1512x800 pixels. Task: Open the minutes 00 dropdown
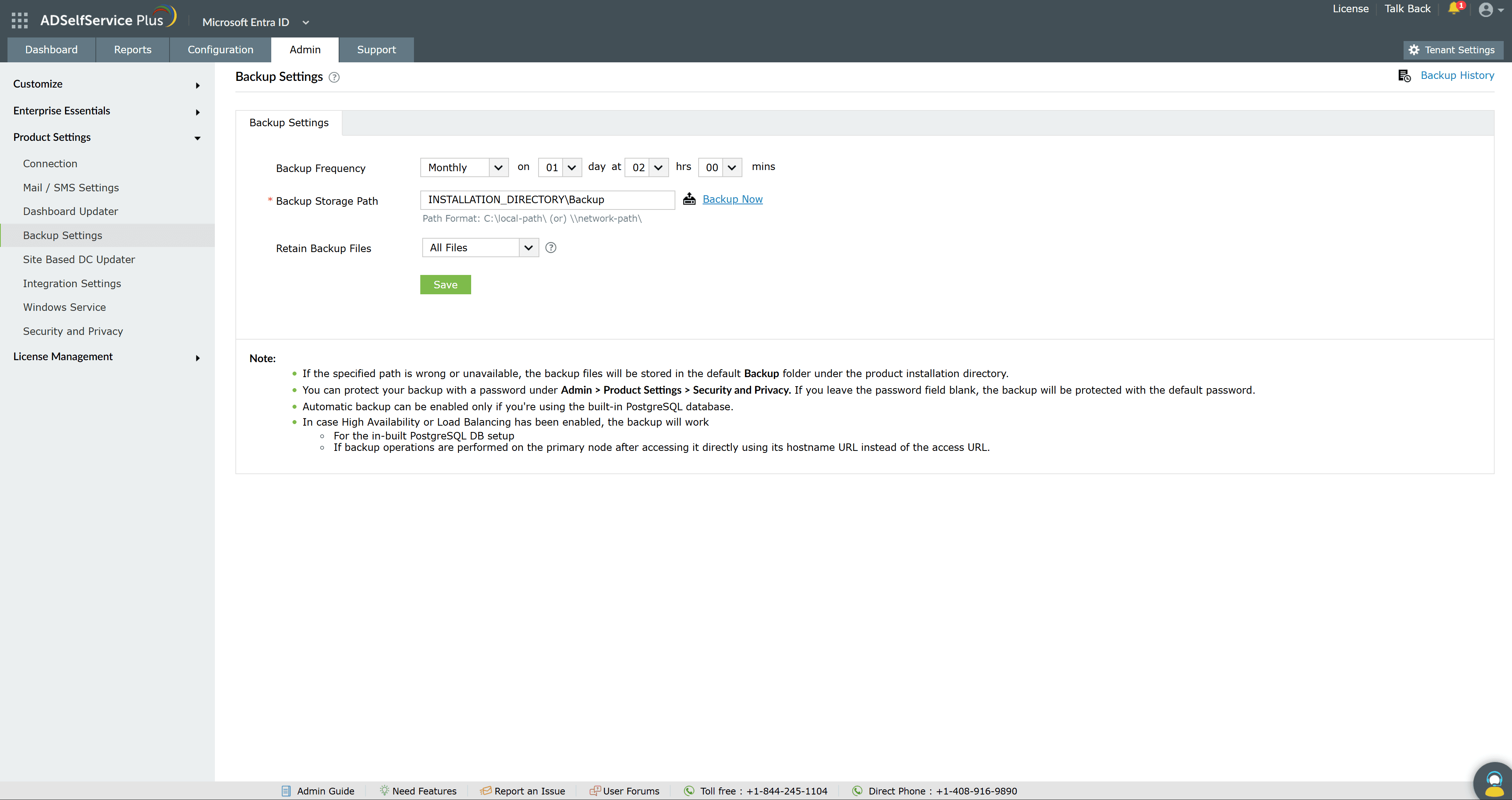tap(720, 167)
